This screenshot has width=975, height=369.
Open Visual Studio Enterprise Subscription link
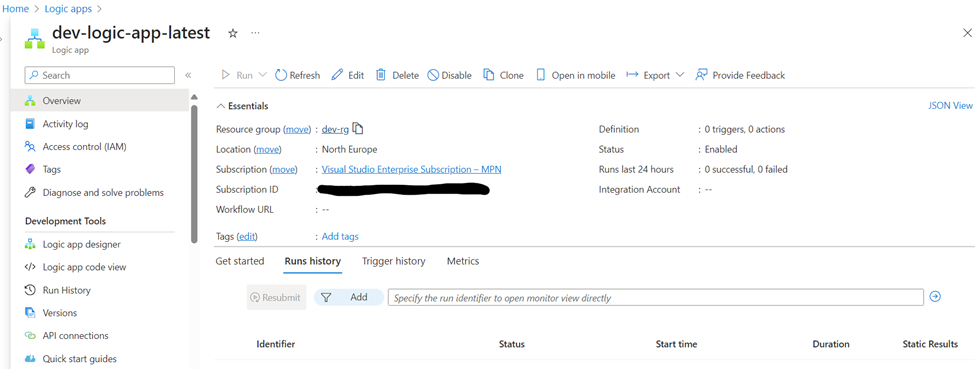(411, 169)
